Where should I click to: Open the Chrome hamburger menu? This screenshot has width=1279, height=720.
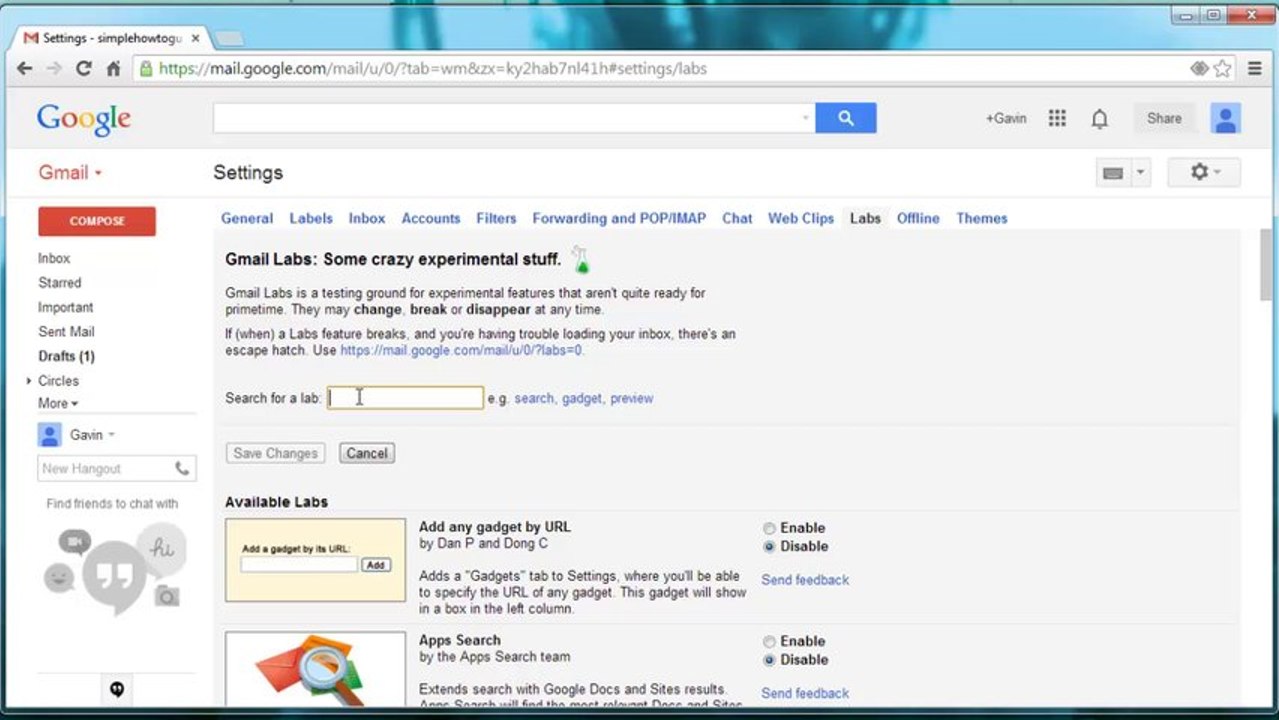point(1254,69)
